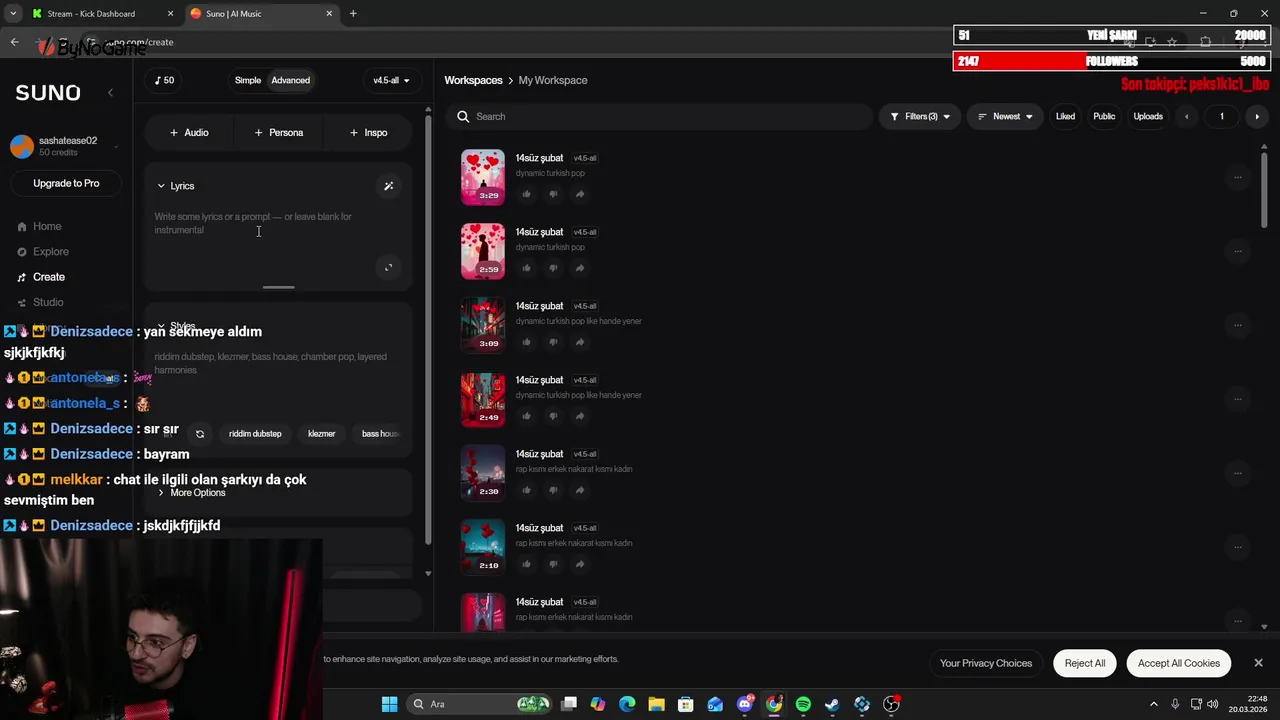Image resolution: width=1280 pixels, height=720 pixels.
Task: Open the Filters (3) dropdown
Action: point(920,117)
